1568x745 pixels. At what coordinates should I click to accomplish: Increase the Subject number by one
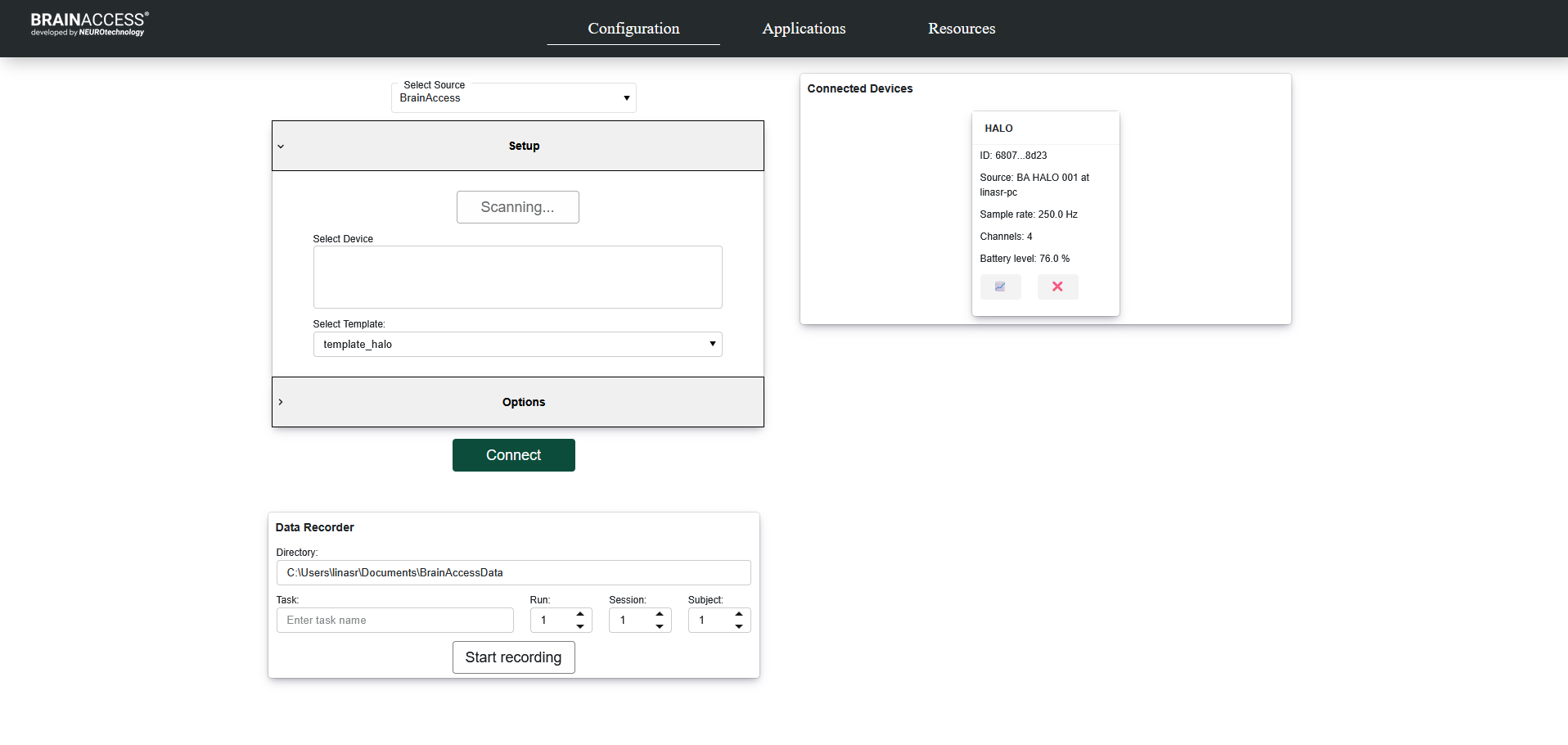tap(739, 614)
